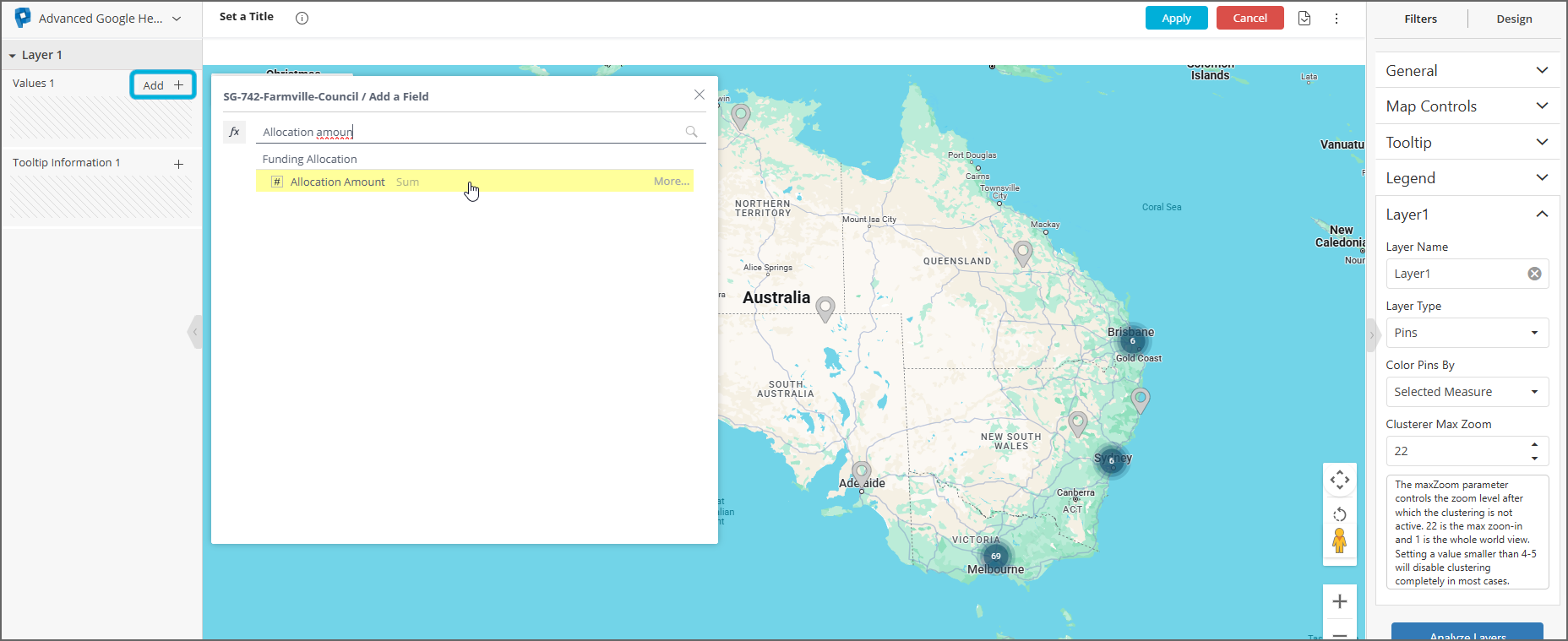Click the search magnifier in field box
Image resolution: width=1568 pixels, height=641 pixels.
[x=691, y=132]
